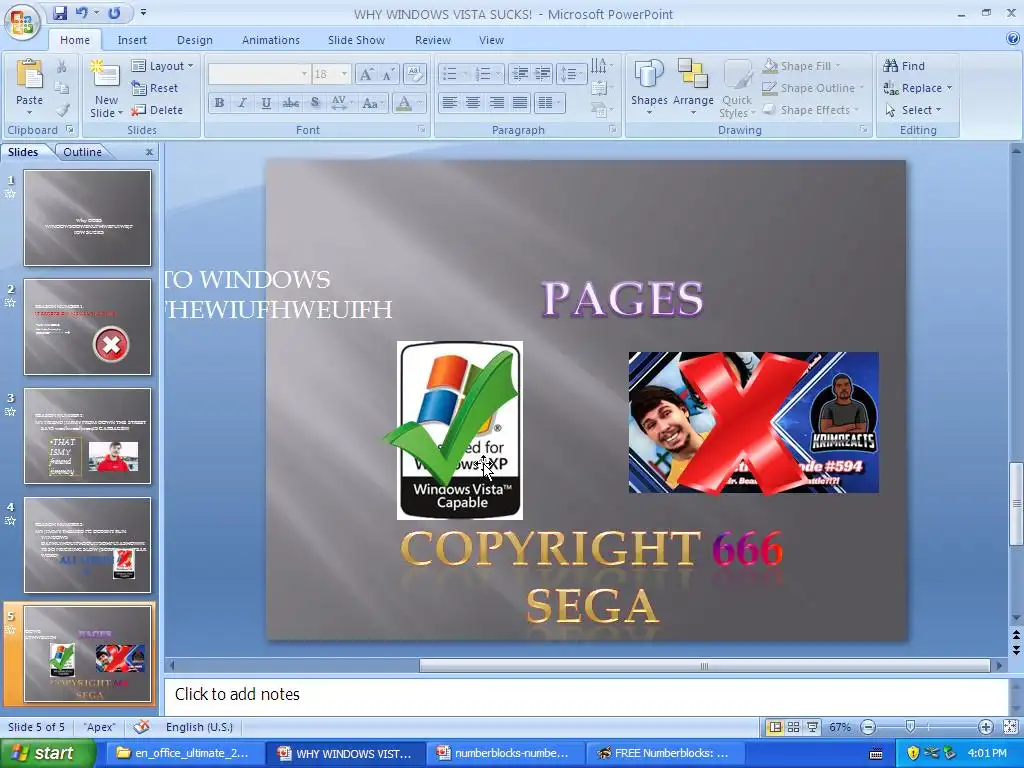Switch to the Slide Show ribbon tab
The height and width of the screenshot is (768, 1024).
click(x=356, y=40)
